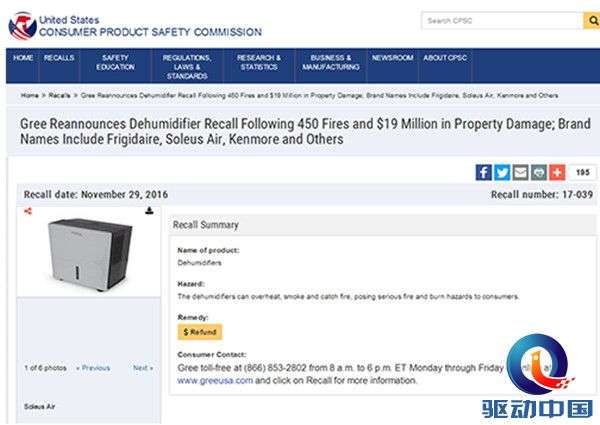This screenshot has width=600, height=425.
Task: Go to the Newsroom menu item
Action: pos(392,58)
